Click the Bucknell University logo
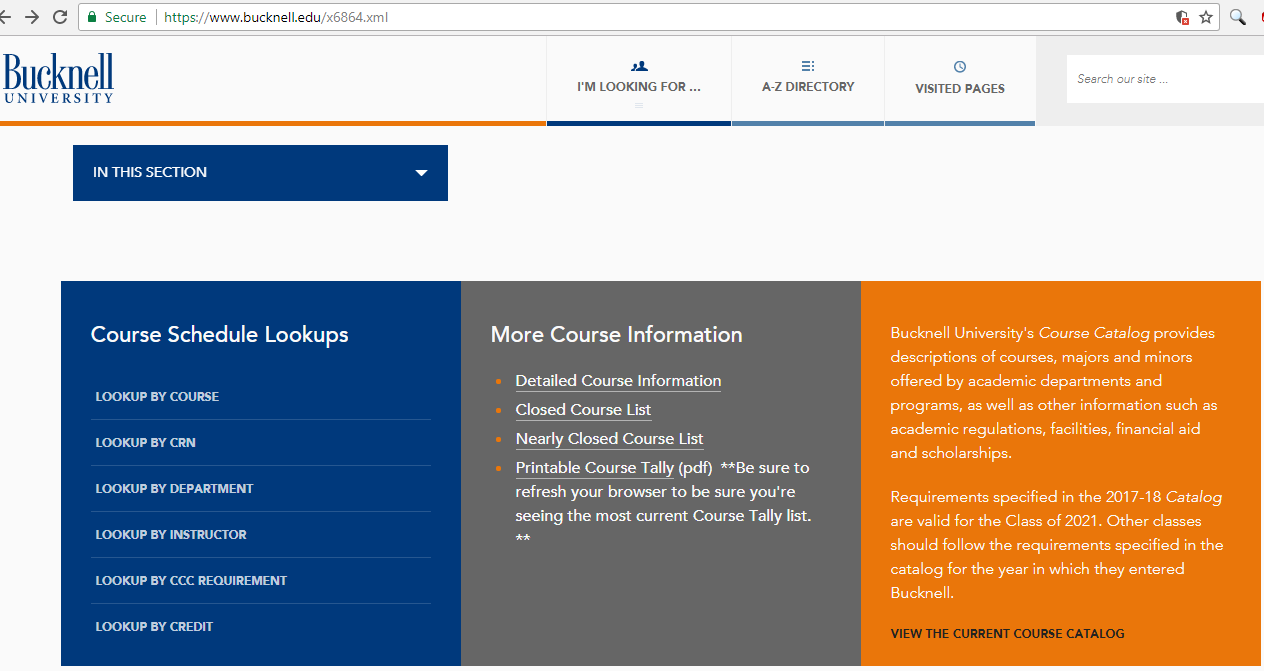Viewport: 1264px width, 671px height. click(58, 78)
